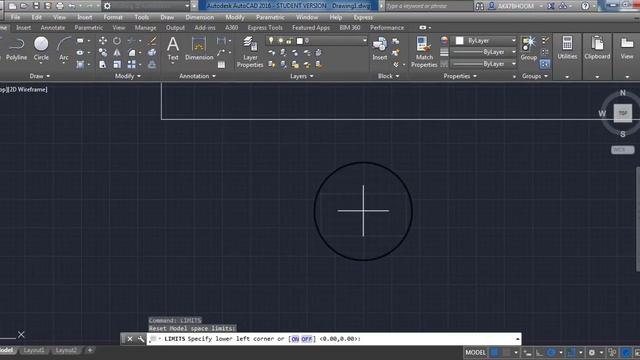
Task: Switch to the Express Tools ribbon tab
Action: click(x=265, y=28)
